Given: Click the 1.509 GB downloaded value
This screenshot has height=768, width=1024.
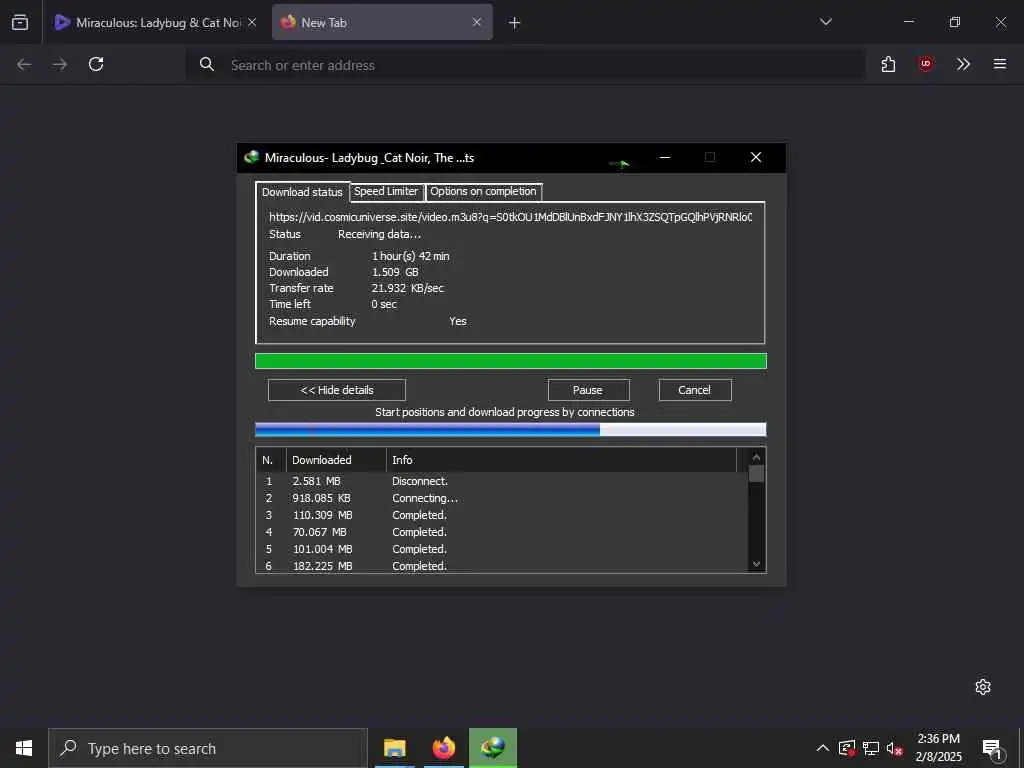Looking at the screenshot, I should (395, 272).
